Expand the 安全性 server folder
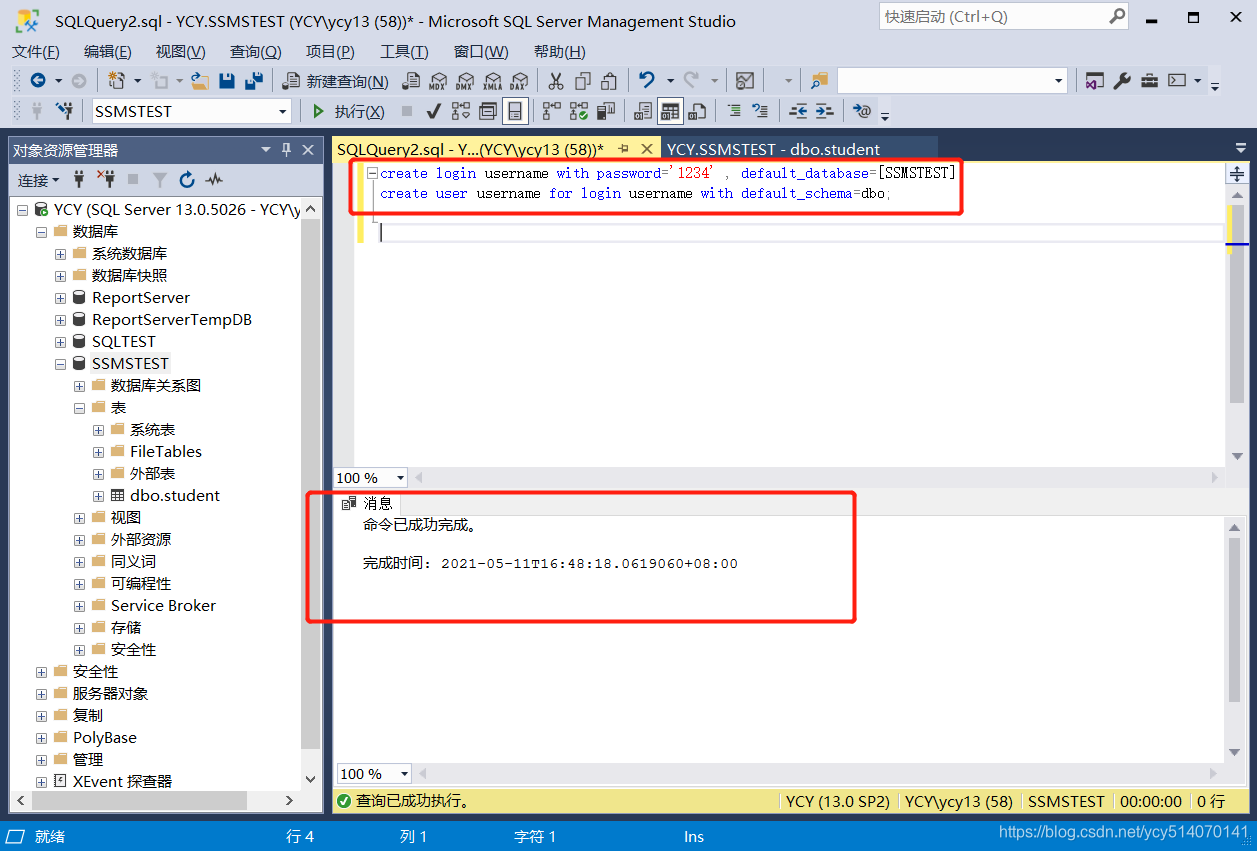The image size is (1257, 851). [x=41, y=672]
